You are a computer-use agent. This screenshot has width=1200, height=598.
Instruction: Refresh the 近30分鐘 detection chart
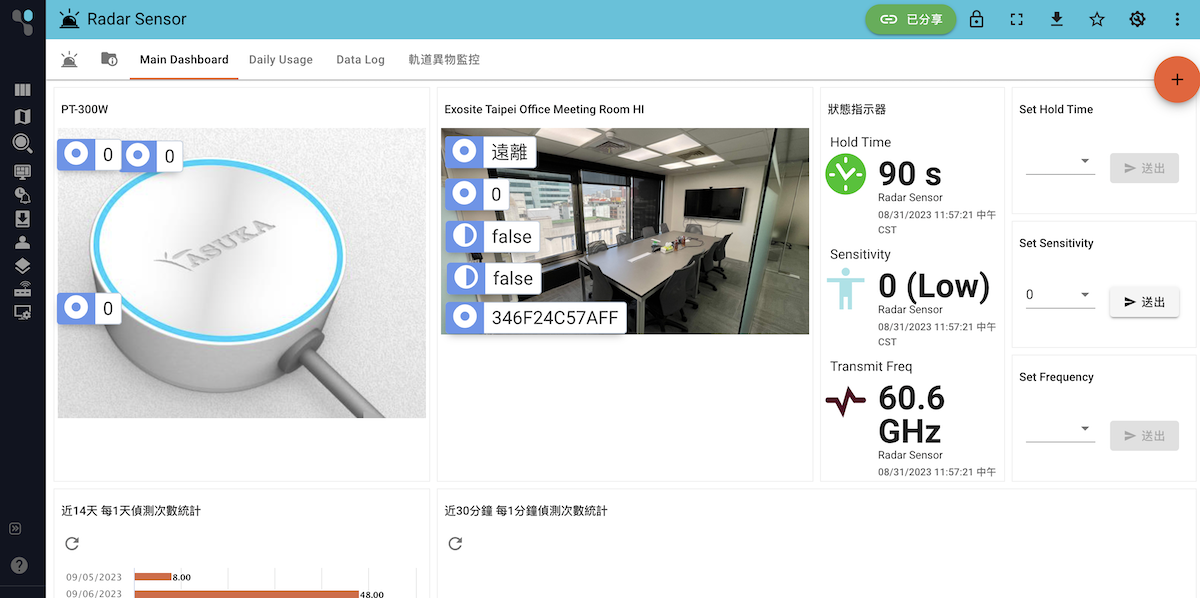455,544
